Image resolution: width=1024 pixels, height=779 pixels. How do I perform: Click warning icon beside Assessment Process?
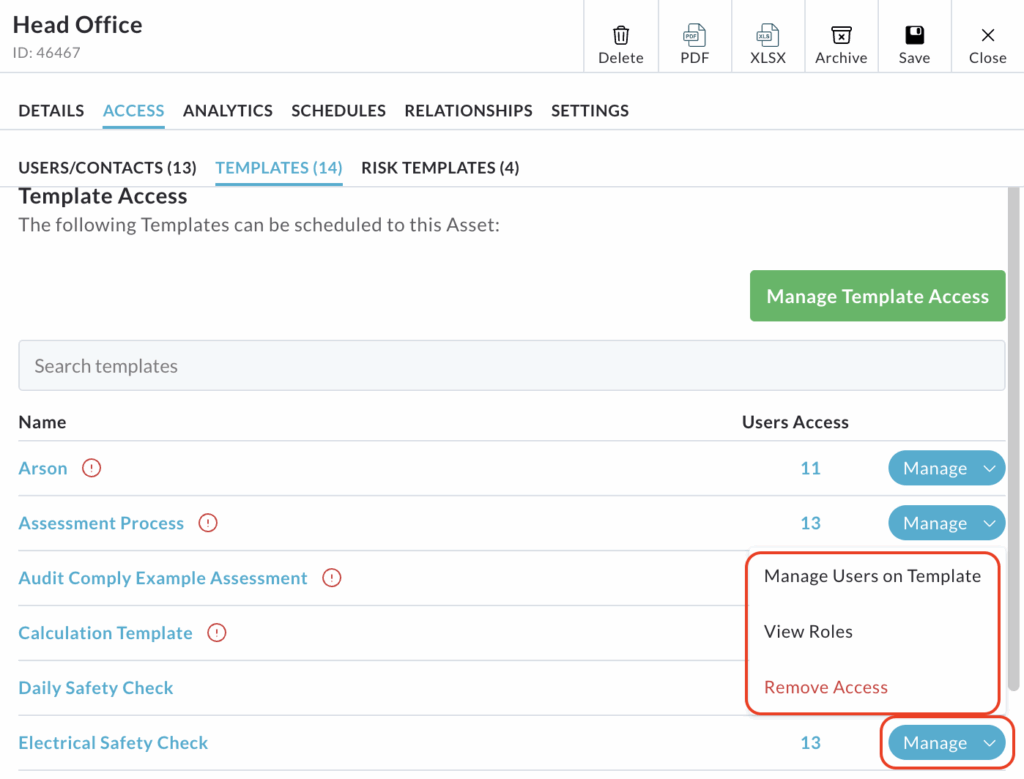point(208,523)
